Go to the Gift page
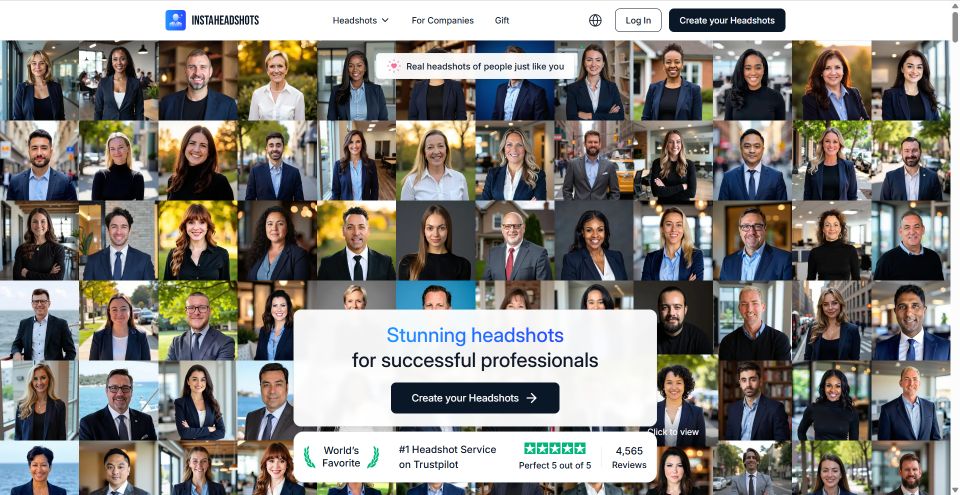Screen dimensions: 960x495 [x=502, y=20]
